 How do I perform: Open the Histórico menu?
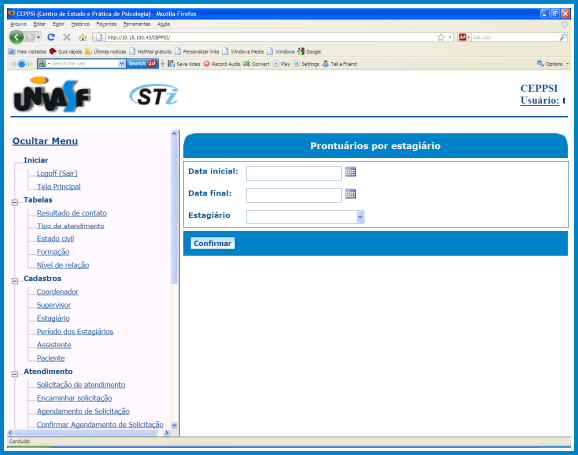point(80,24)
